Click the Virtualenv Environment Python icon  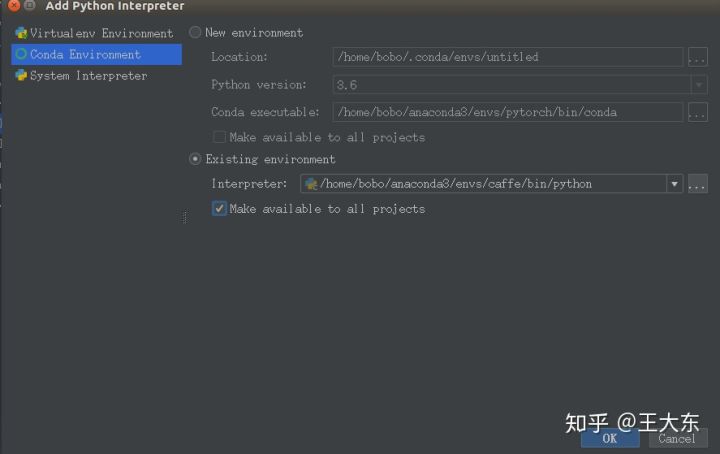click(21, 33)
